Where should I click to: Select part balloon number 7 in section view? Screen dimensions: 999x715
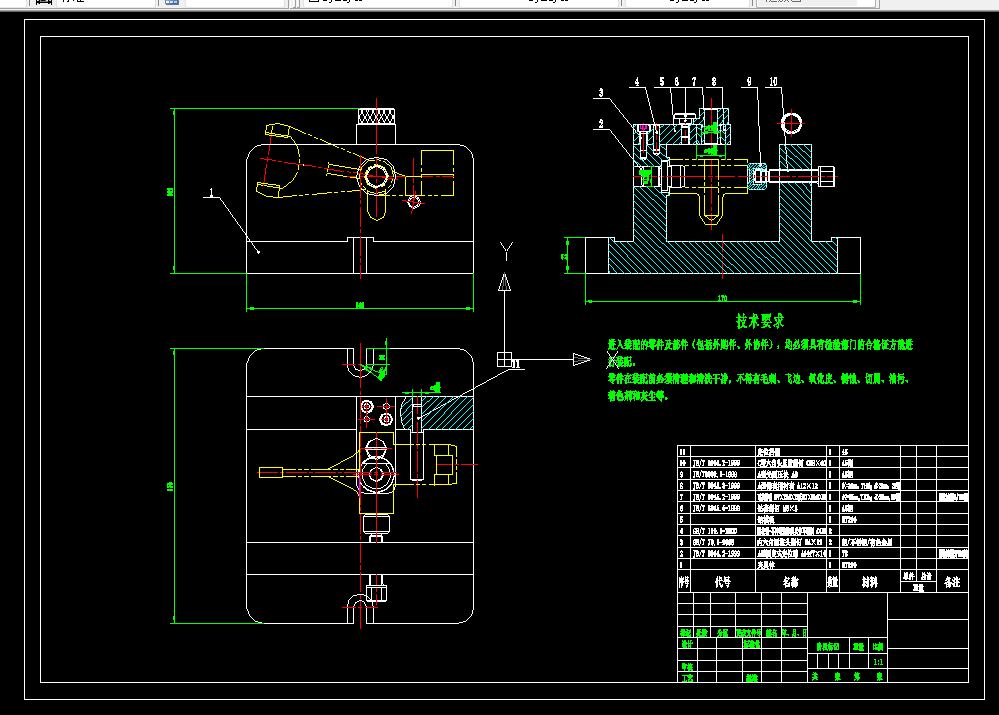(694, 82)
